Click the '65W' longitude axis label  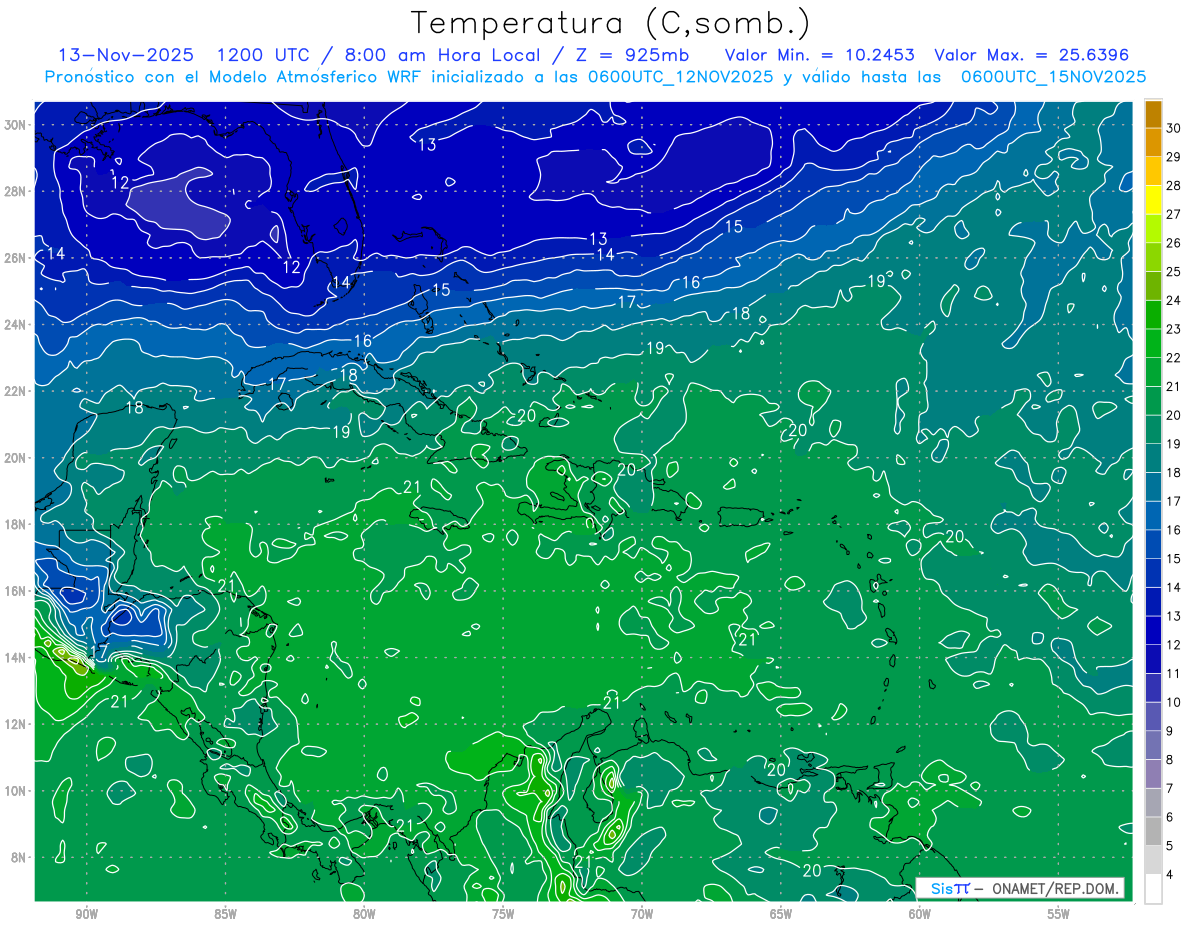(781, 914)
